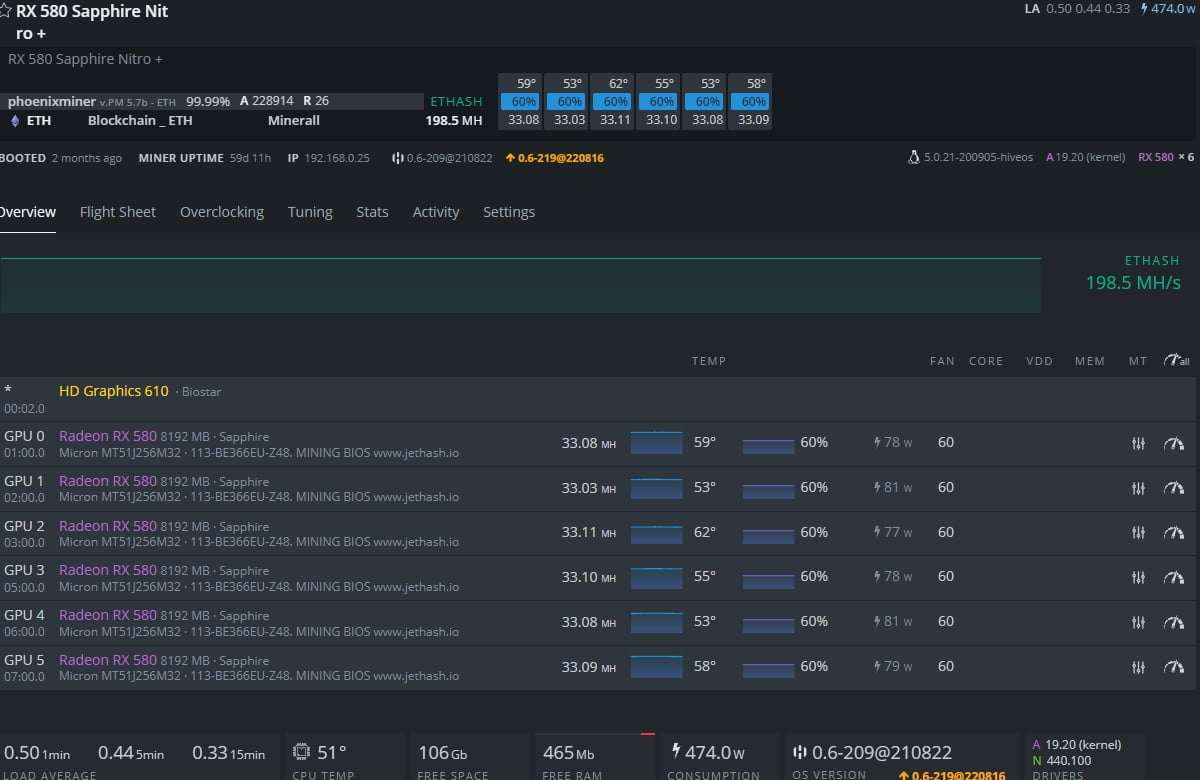Open overclock sliders icon for GPU 5
Viewport: 1200px width, 780px height.
click(x=1138, y=667)
